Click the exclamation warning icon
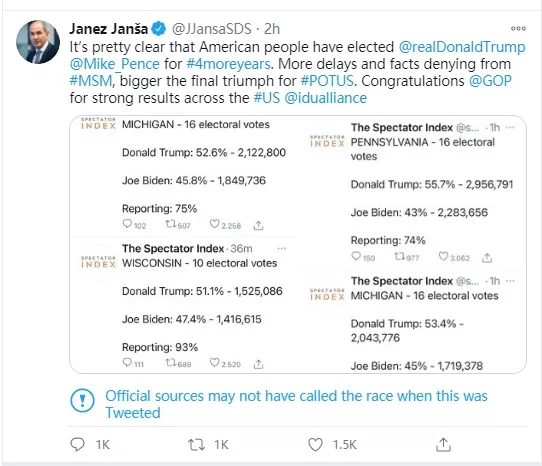 [x=82, y=400]
